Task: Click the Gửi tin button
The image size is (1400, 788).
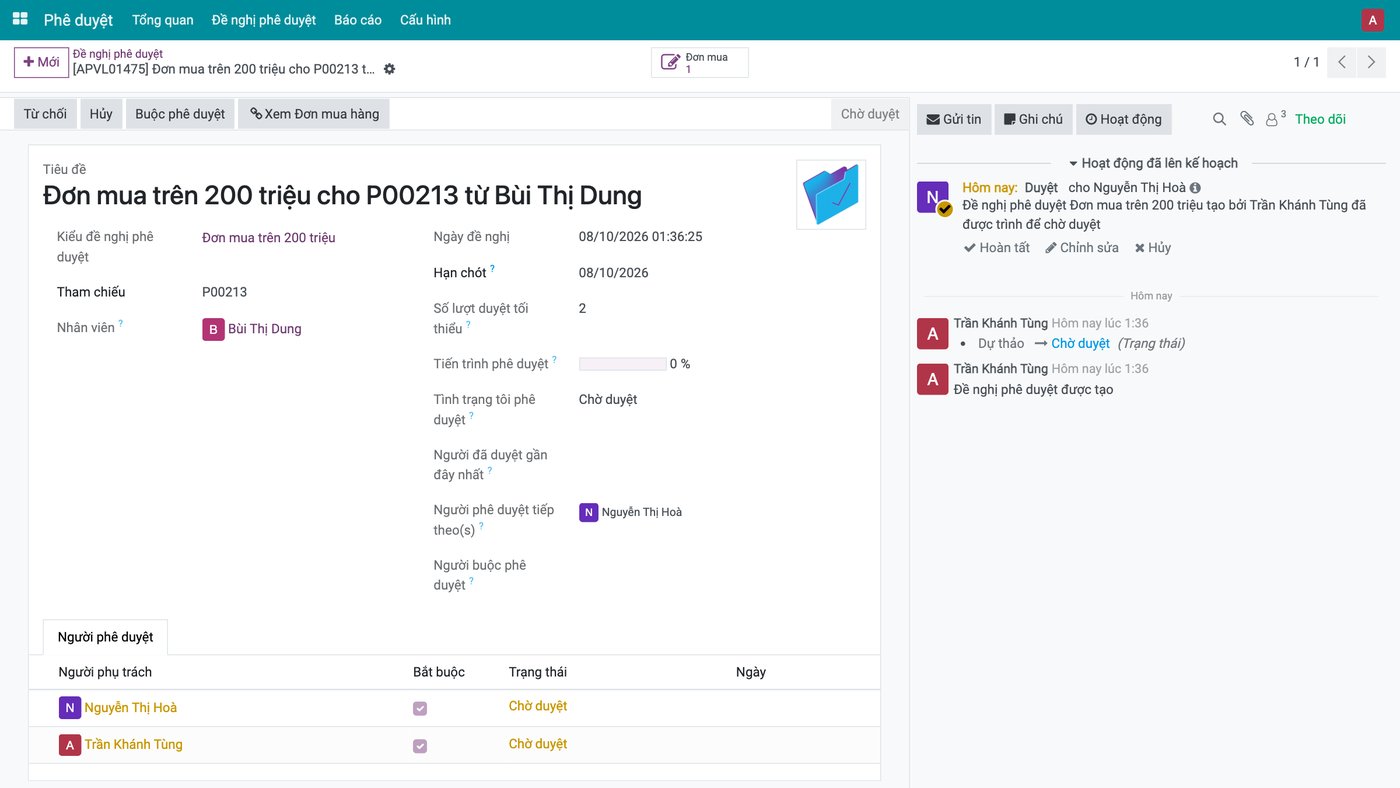Action: pos(952,119)
